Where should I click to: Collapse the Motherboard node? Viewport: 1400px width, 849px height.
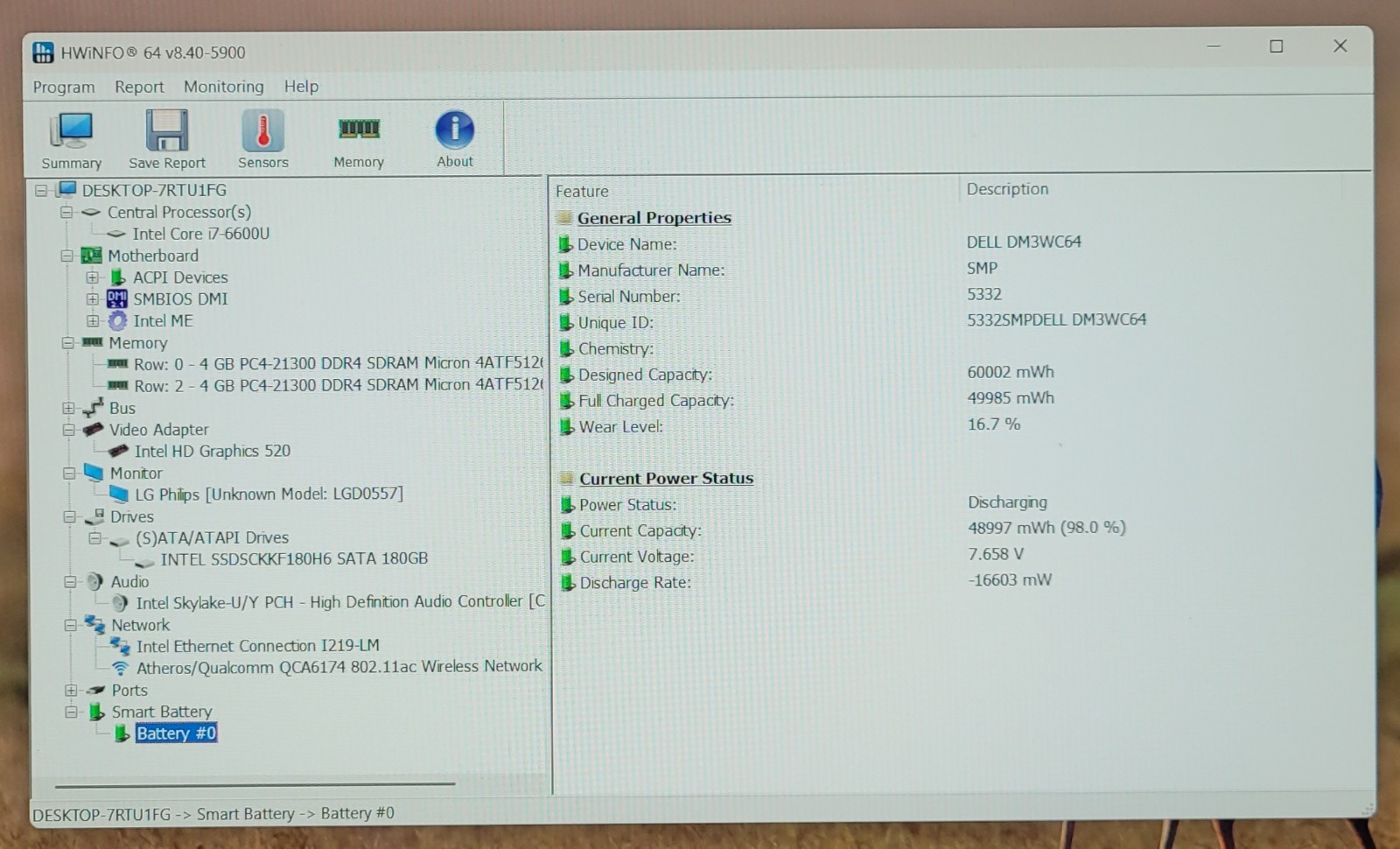(x=66, y=256)
